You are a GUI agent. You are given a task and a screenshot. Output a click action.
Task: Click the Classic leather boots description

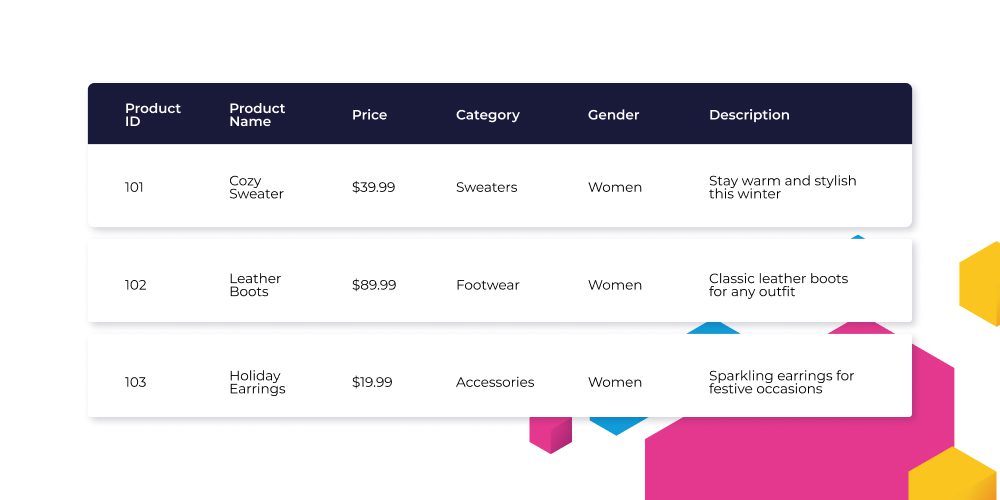coord(778,285)
